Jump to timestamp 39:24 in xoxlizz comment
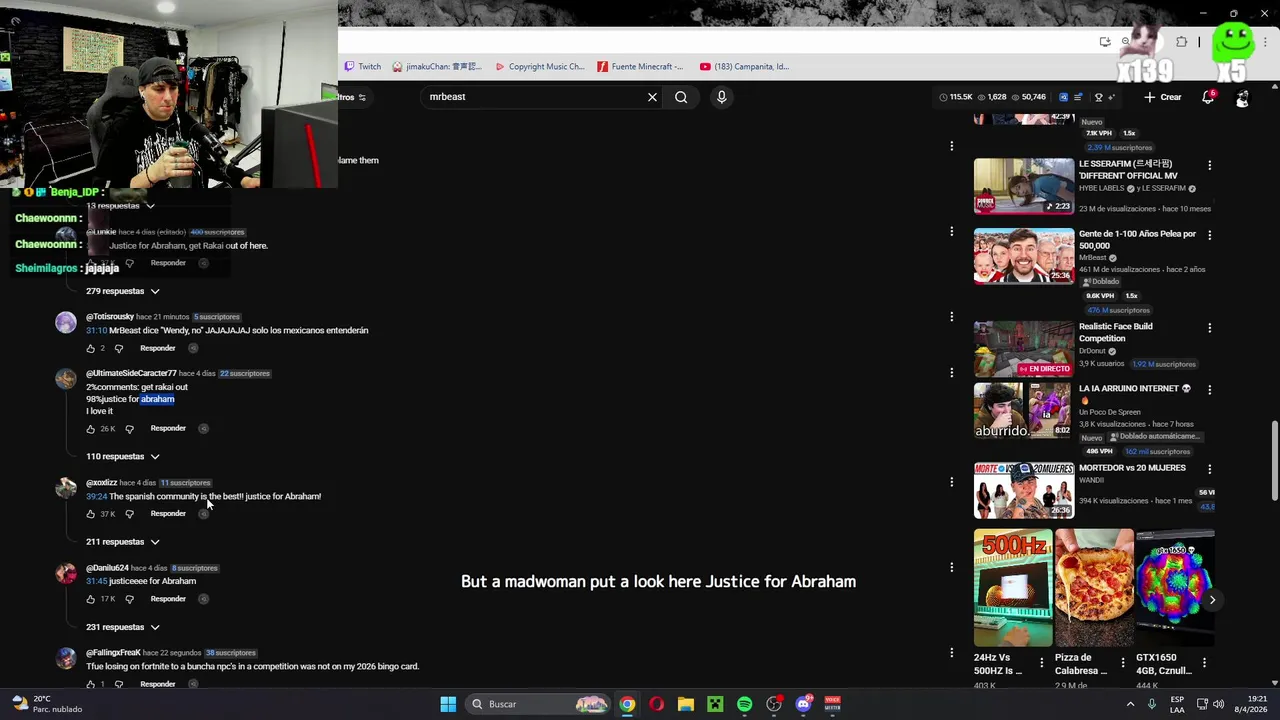This screenshot has width=1280, height=720. click(x=96, y=496)
